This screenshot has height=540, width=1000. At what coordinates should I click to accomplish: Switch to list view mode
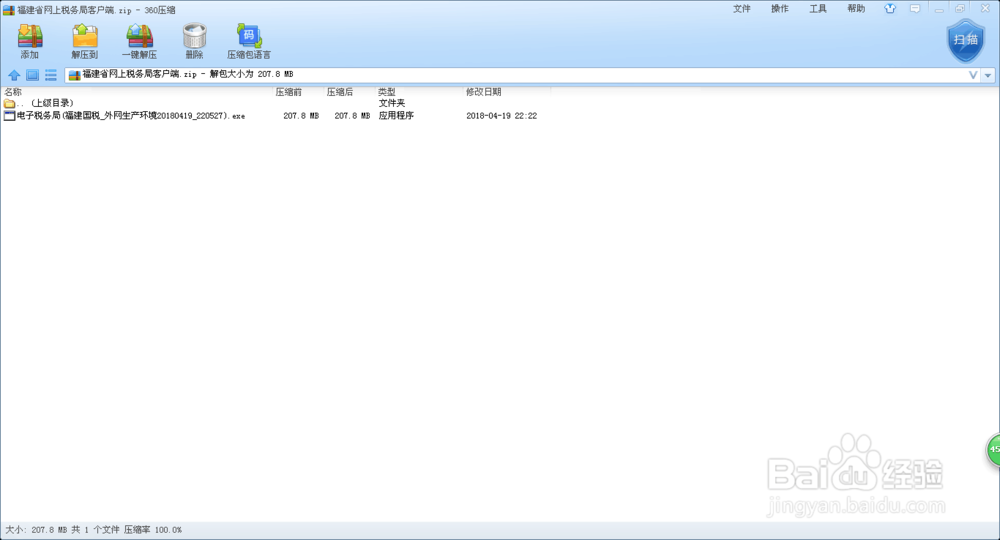51,75
